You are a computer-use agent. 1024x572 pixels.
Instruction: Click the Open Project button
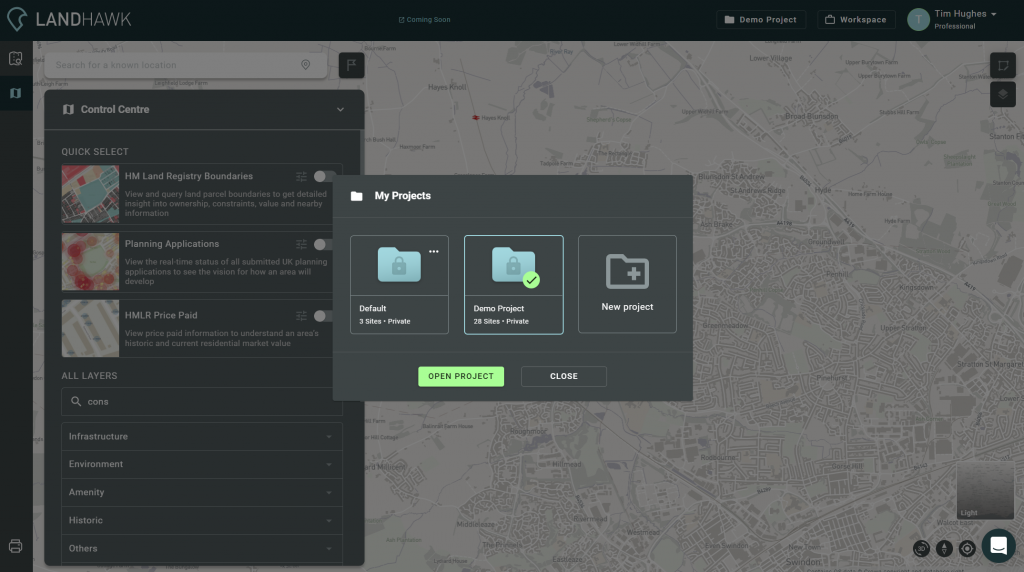point(461,376)
